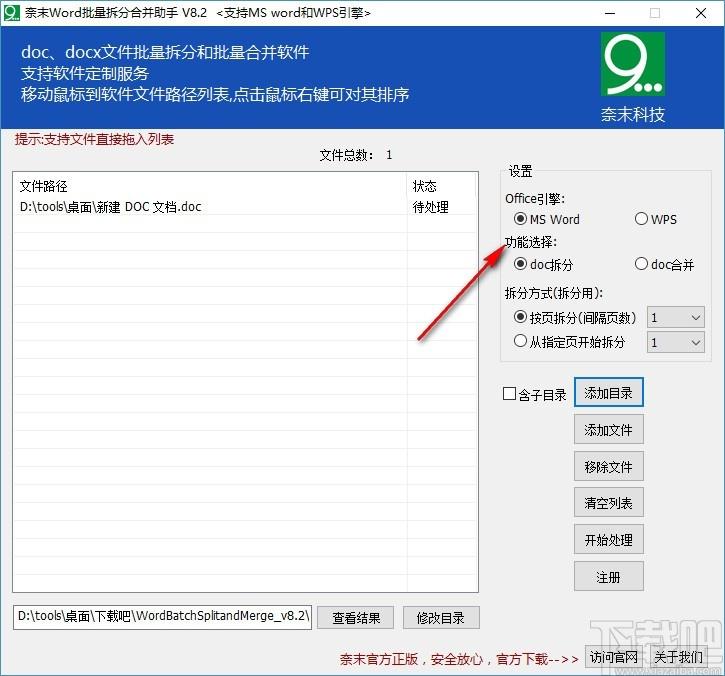Enable the 含子目录 checkbox
Screen dimensions: 725x676
[535, 394]
